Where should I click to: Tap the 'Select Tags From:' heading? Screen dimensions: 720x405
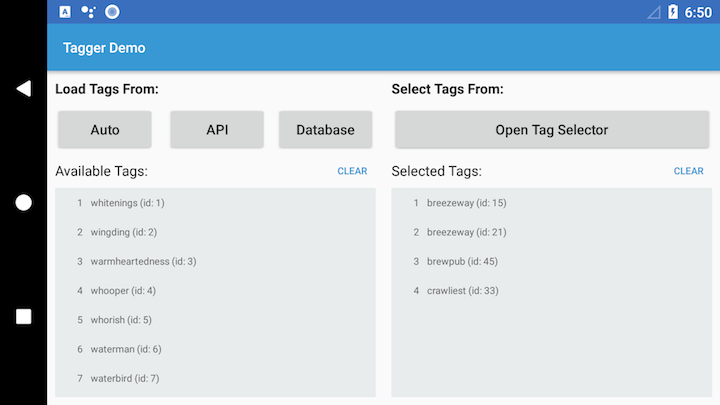tap(448, 89)
